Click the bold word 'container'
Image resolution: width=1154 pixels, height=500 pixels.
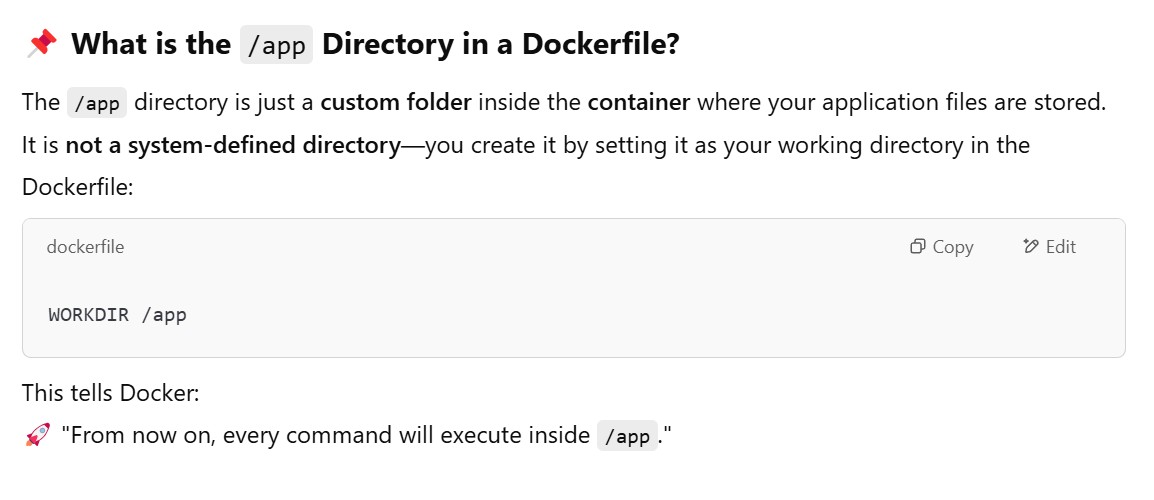point(638,103)
